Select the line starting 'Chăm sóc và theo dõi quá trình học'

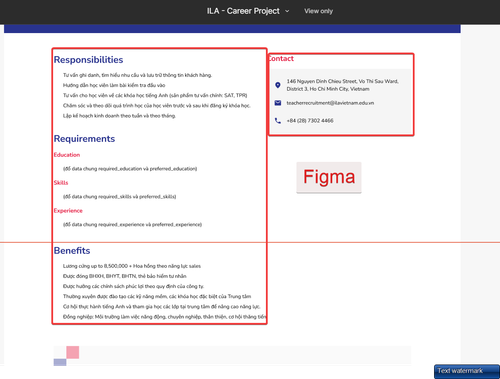click(157, 106)
